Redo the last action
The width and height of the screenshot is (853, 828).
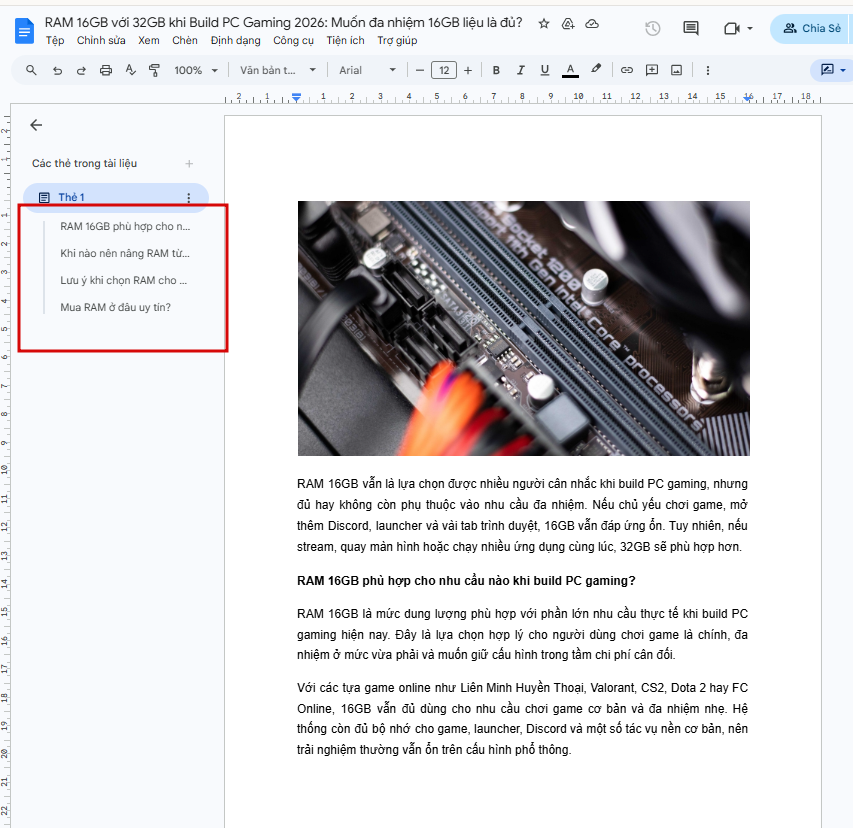81,70
